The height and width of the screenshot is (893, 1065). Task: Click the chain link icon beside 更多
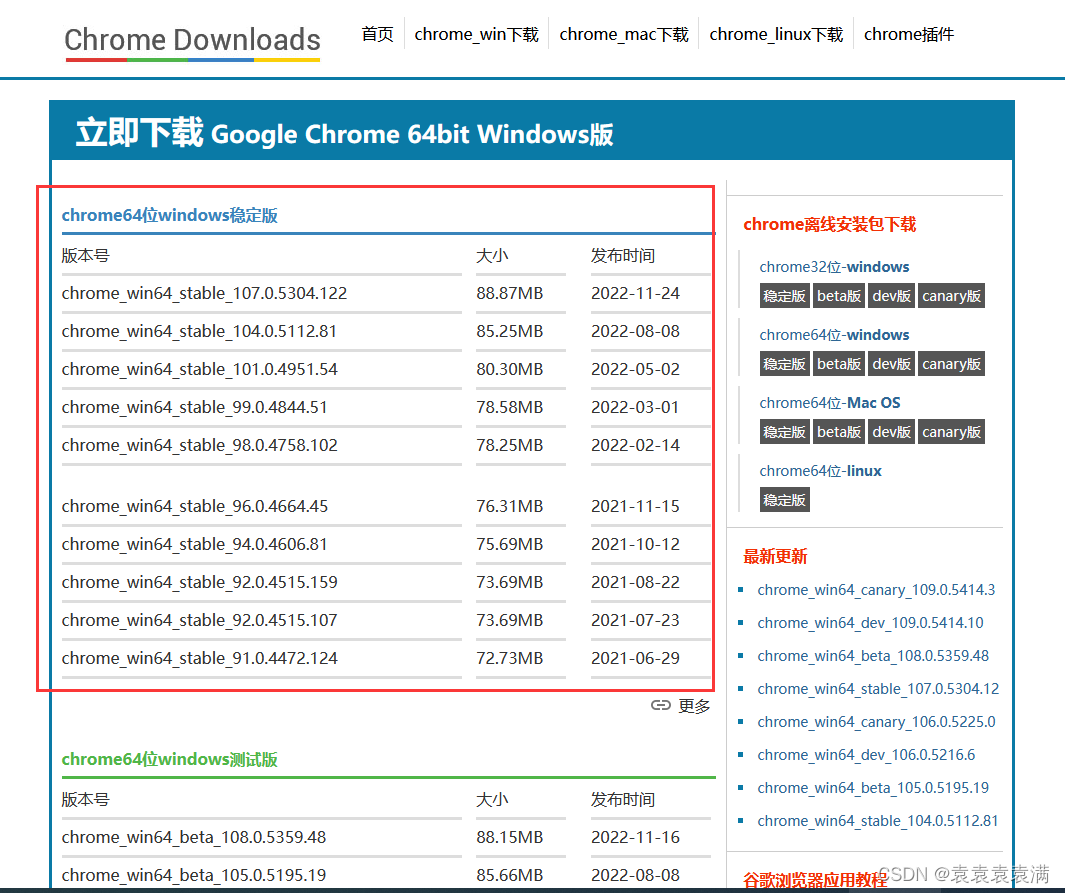tap(660, 706)
